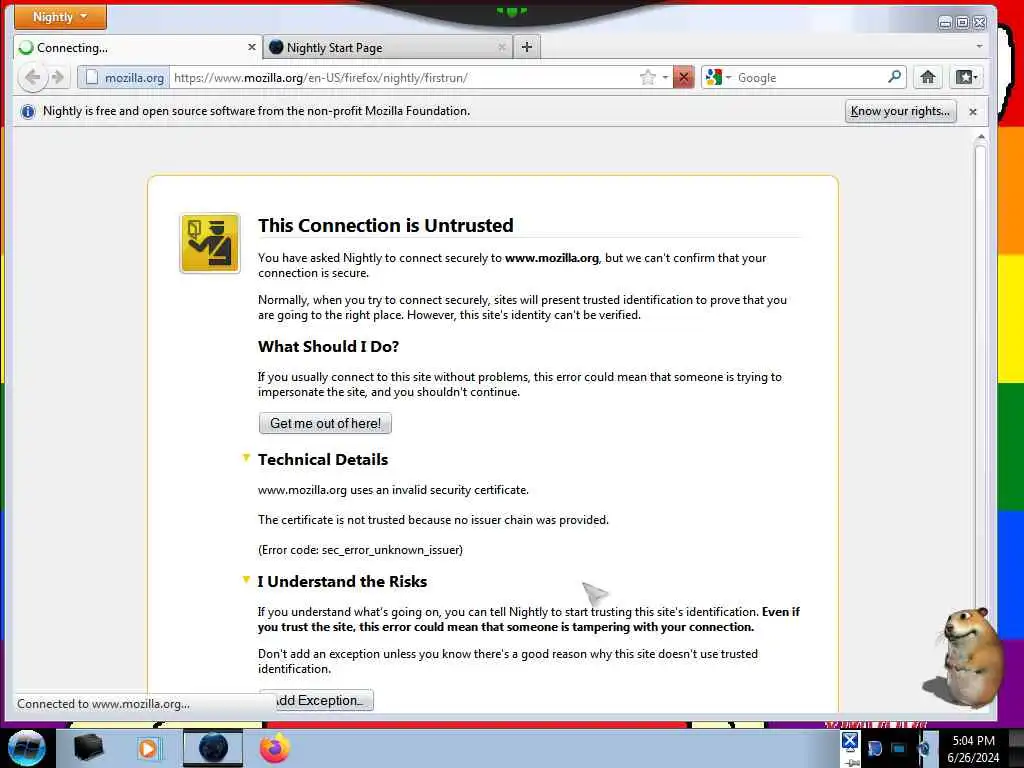Click the blue info icon in notification bar
The width and height of the screenshot is (1024, 768).
point(27,112)
